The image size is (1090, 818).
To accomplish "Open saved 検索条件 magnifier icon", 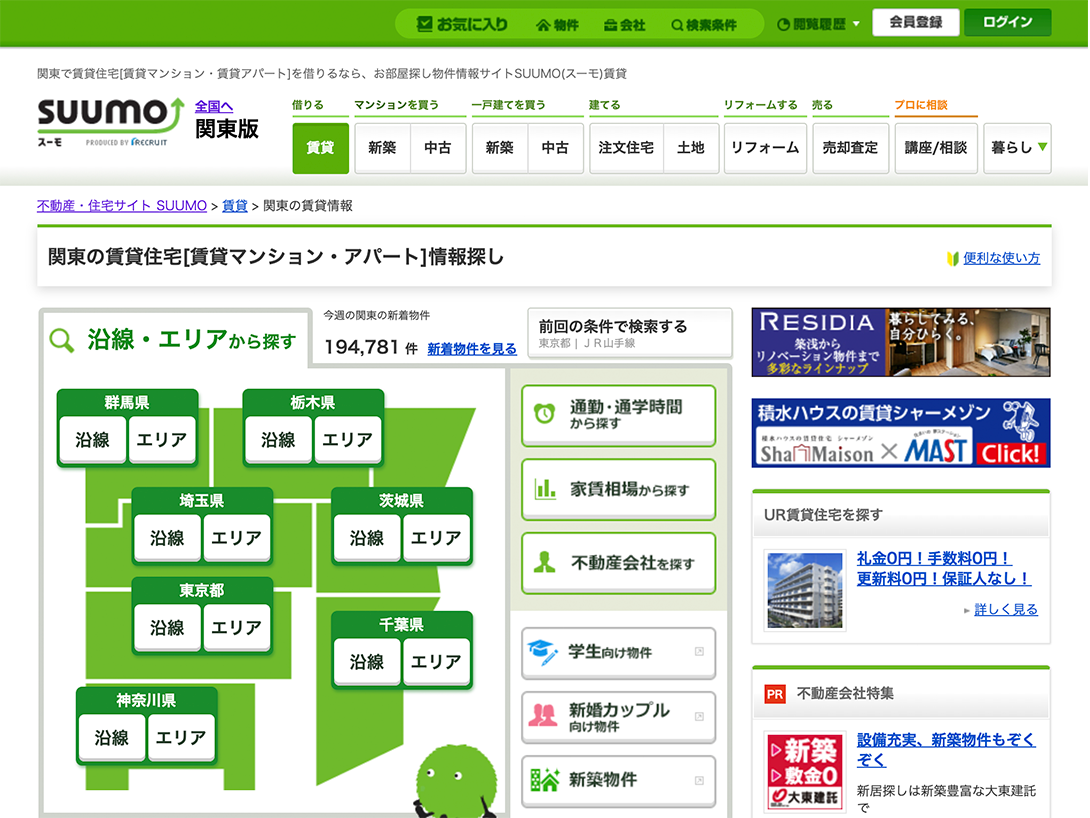I will pos(677,26).
